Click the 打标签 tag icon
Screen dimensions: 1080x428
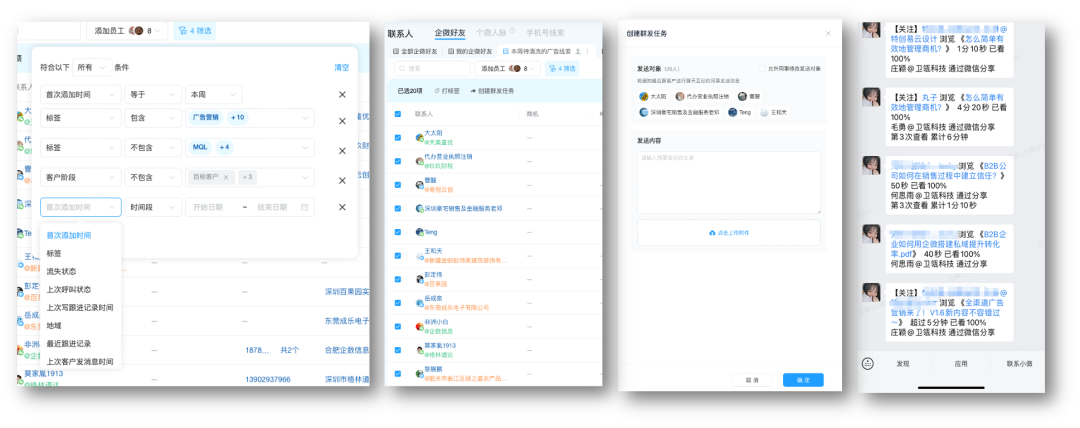point(437,91)
